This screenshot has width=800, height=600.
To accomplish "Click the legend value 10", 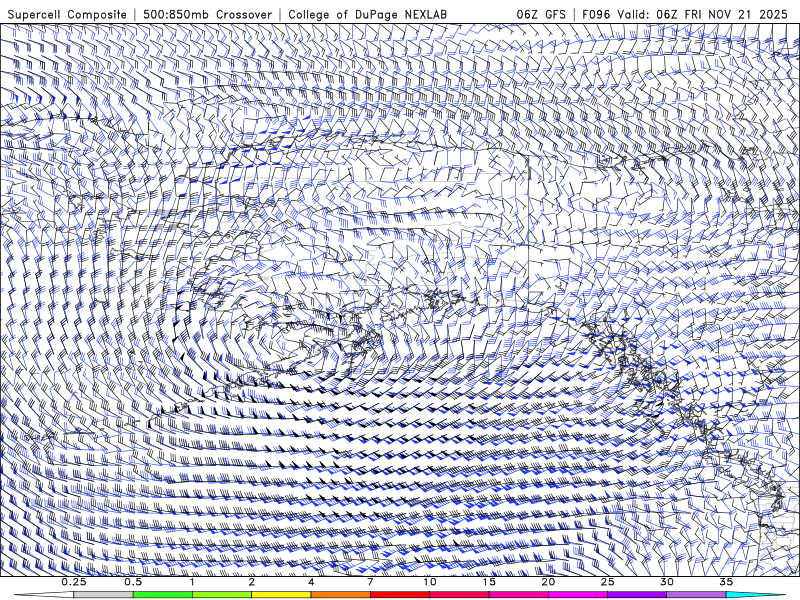I will pos(430,582).
